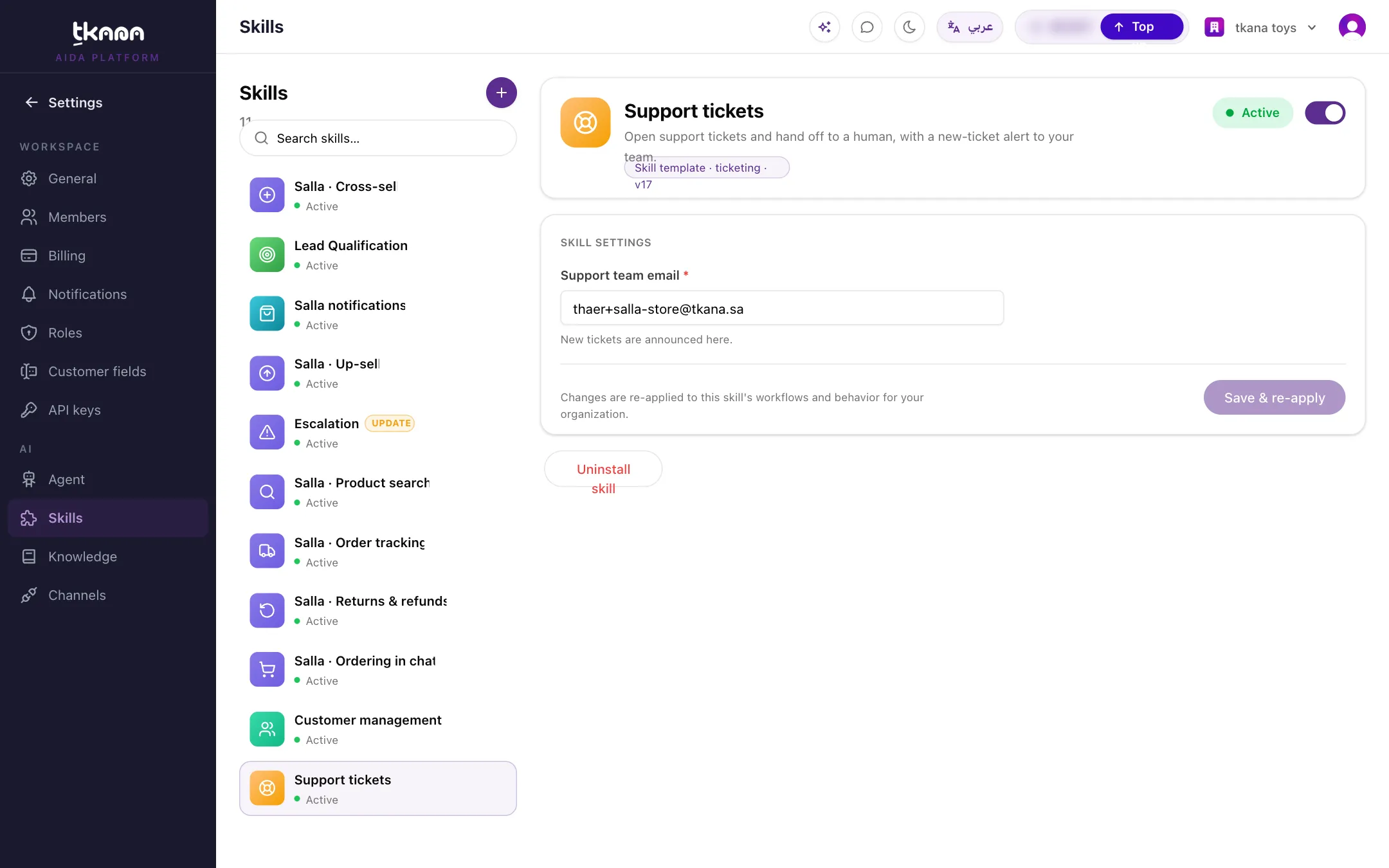Focus the Search skills field

coord(378,138)
